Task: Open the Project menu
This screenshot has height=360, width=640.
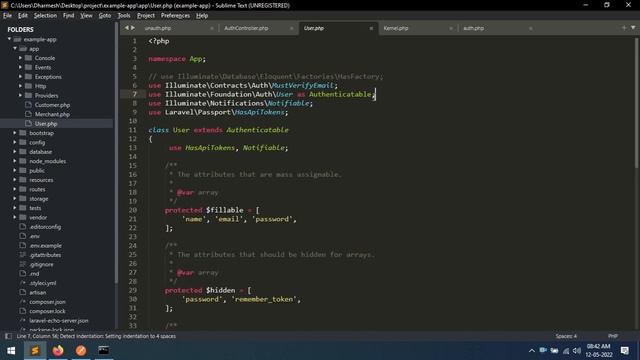Action: coord(146,16)
